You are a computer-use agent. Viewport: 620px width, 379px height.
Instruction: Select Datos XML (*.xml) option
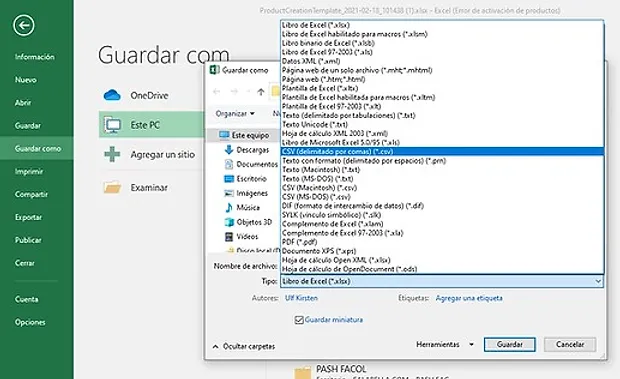click(442, 61)
